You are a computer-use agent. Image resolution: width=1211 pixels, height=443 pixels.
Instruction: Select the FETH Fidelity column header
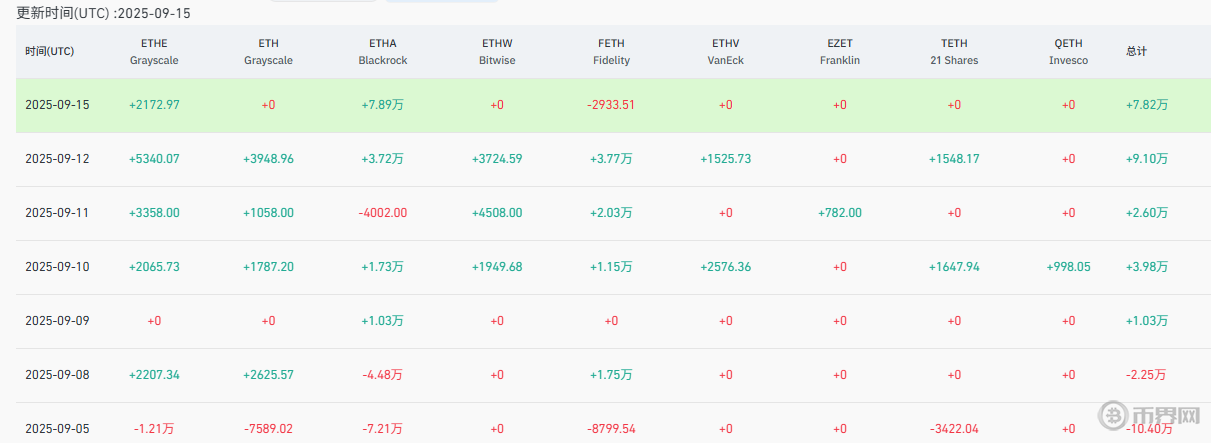611,52
